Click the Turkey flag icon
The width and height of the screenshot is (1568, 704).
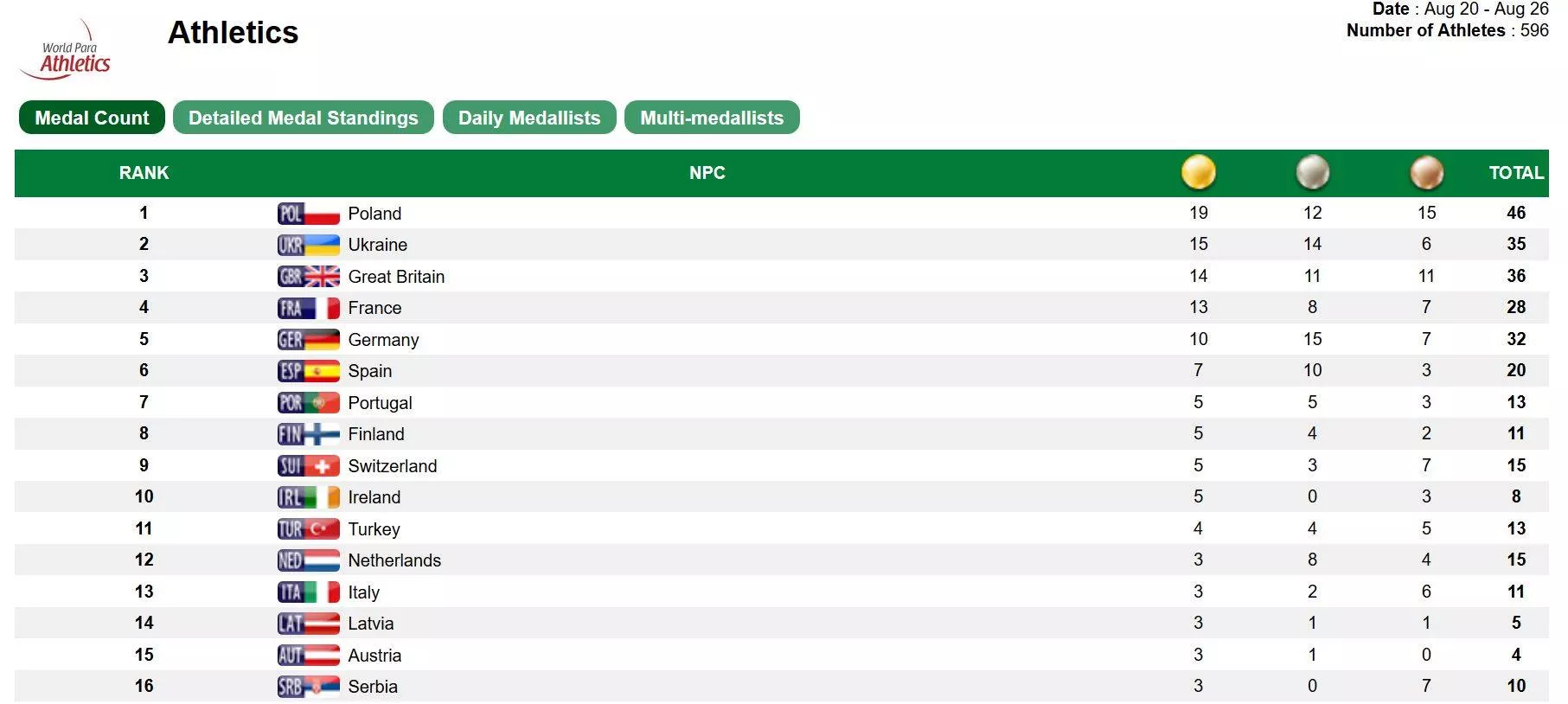(308, 529)
